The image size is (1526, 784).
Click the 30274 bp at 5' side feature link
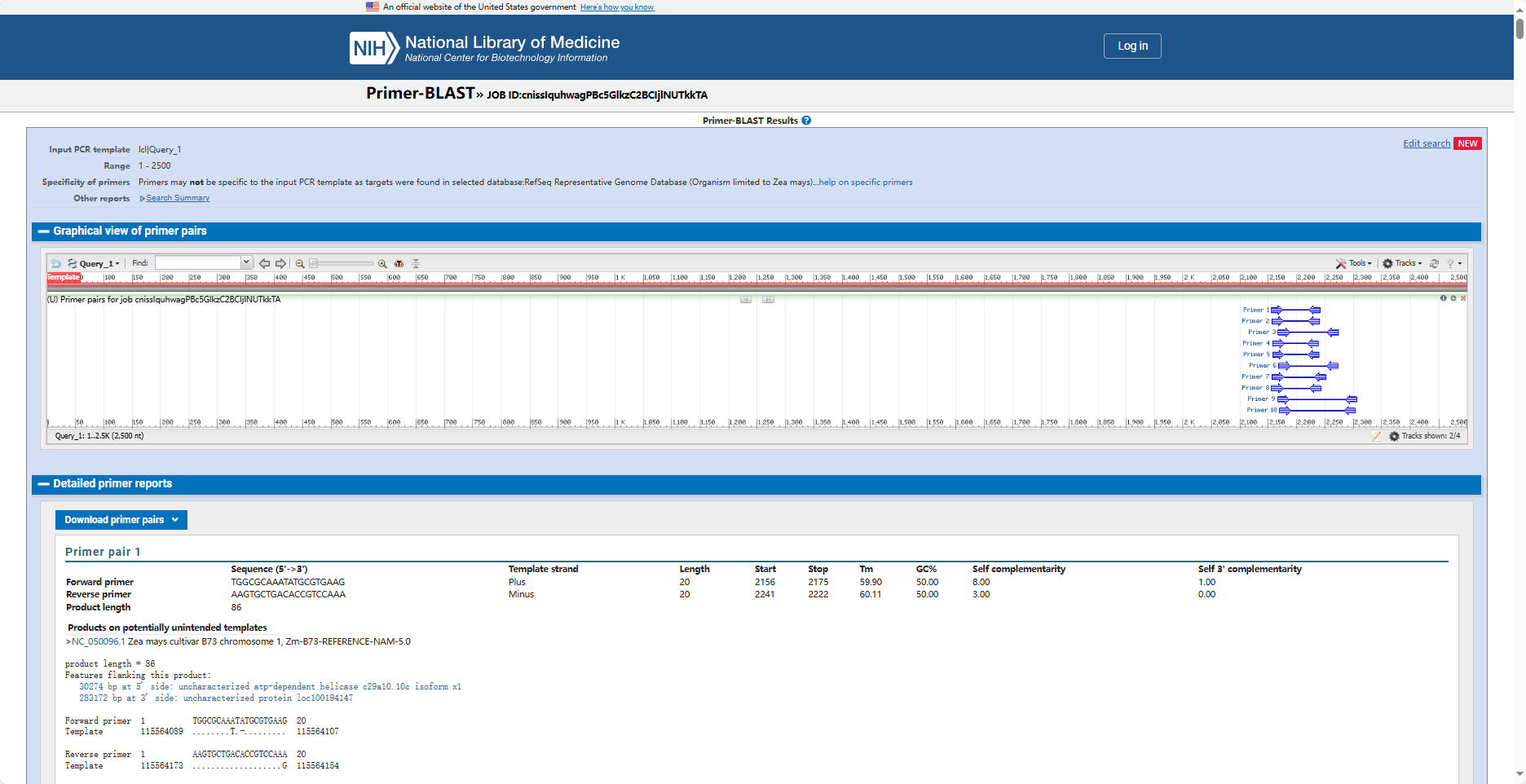(270, 687)
